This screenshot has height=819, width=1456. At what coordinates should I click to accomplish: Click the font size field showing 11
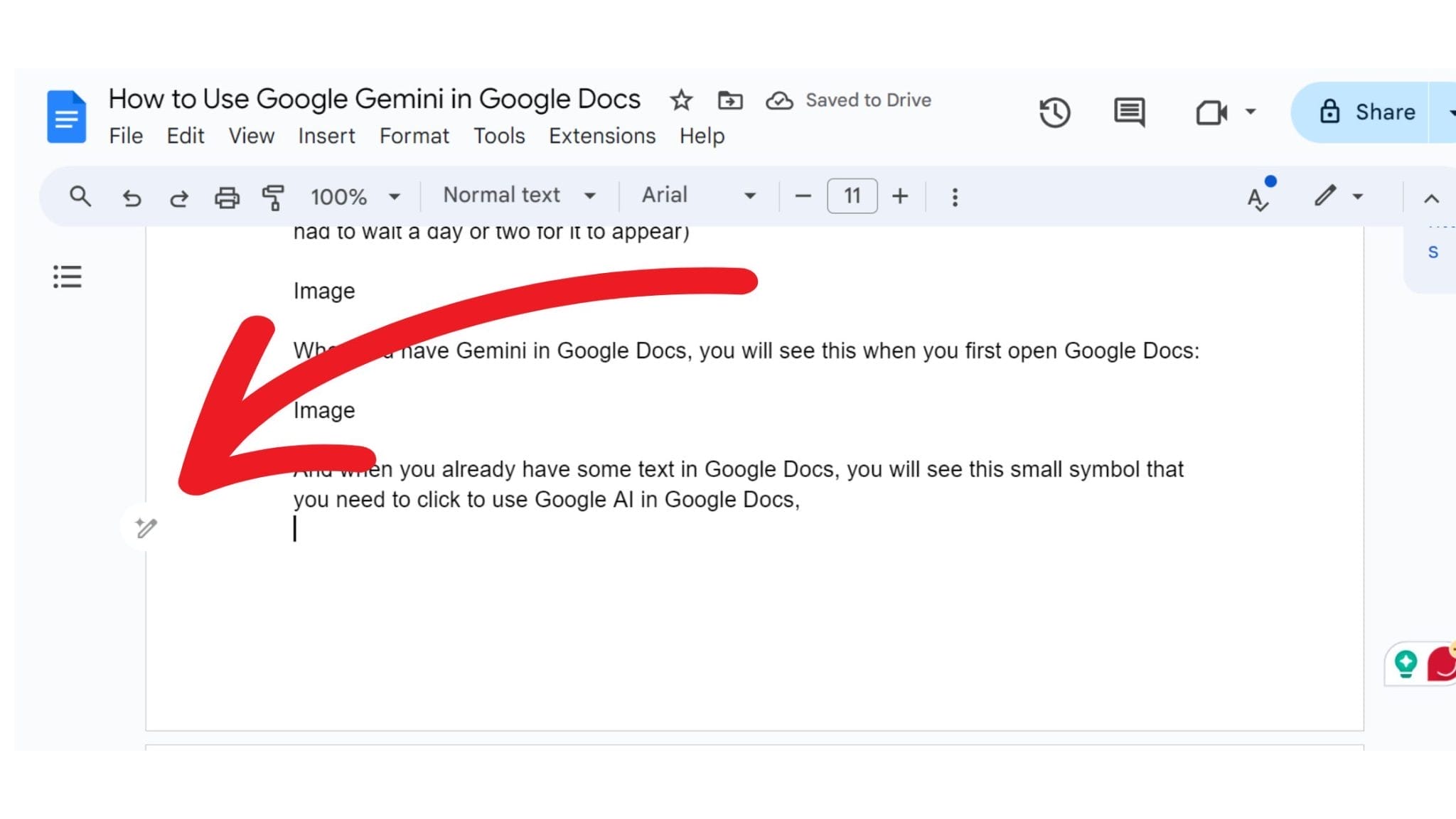tap(852, 196)
